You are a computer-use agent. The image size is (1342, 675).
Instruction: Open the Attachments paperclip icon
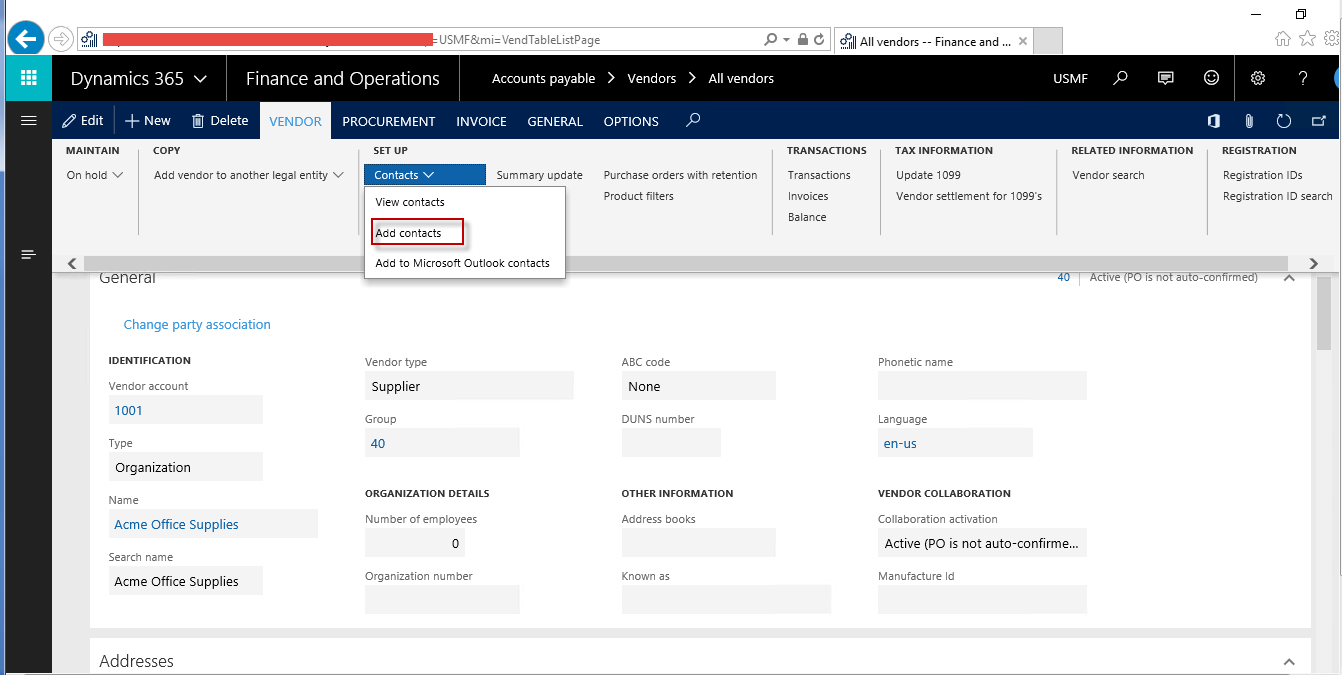(1248, 120)
